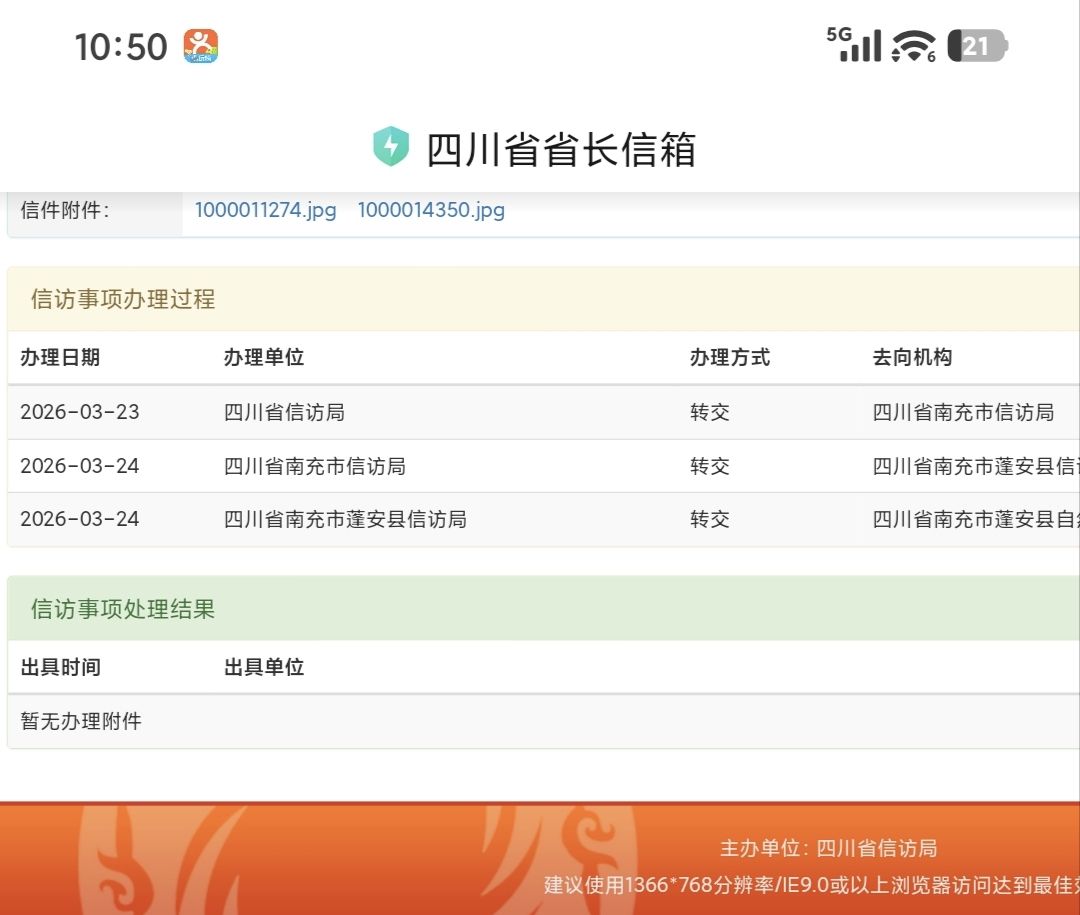Select the 信访事项办理过程 section header
Screen dimensions: 1080x915
coord(123,299)
